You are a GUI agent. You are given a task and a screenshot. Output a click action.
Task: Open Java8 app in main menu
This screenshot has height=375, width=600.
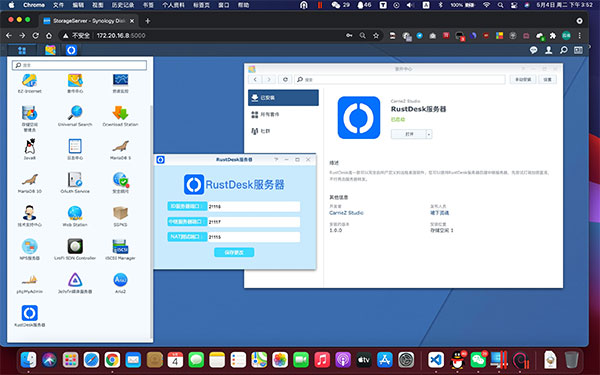pyautogui.click(x=29, y=149)
